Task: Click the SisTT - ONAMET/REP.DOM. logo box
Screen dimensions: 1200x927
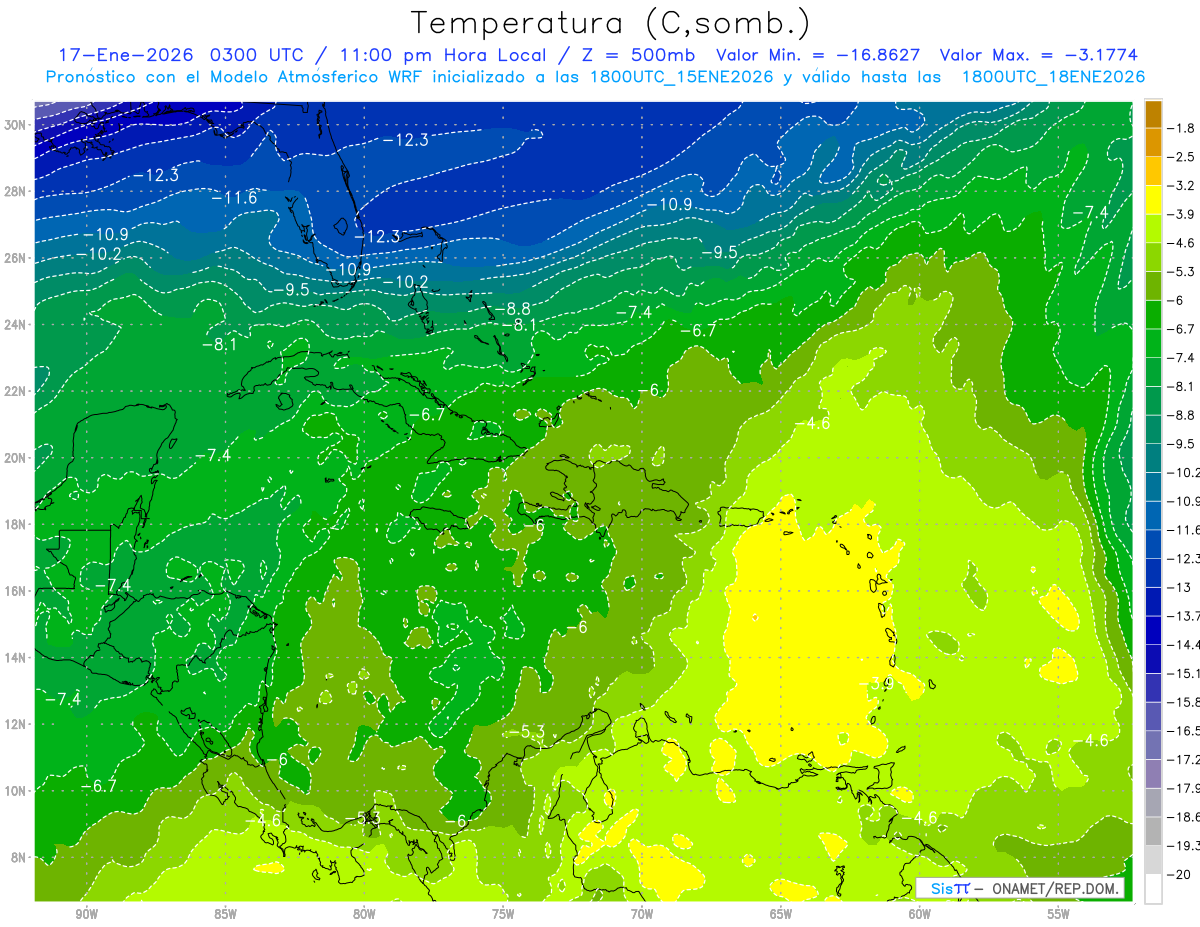Action: pyautogui.click(x=1020, y=888)
